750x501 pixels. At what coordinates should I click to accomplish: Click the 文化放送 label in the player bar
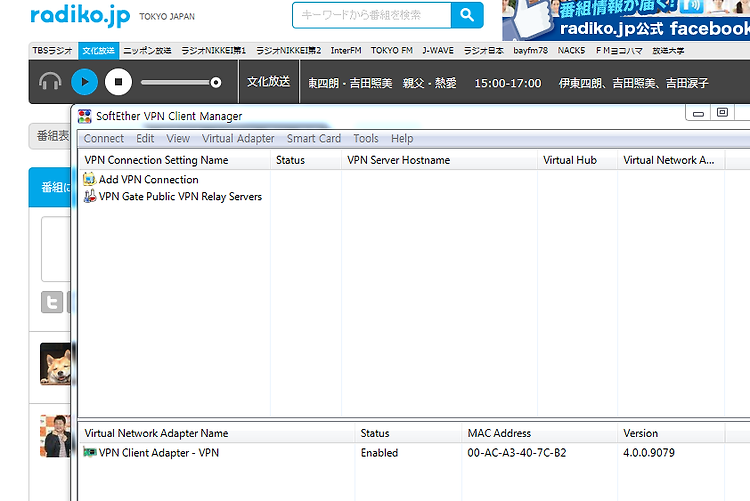(268, 82)
